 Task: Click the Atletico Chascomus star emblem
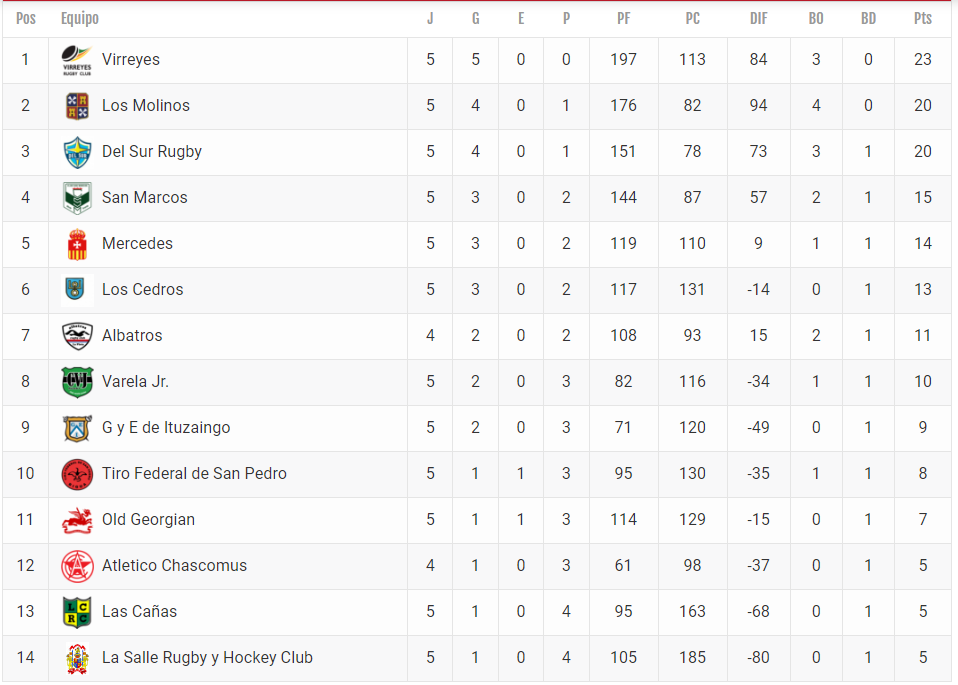click(x=77, y=566)
